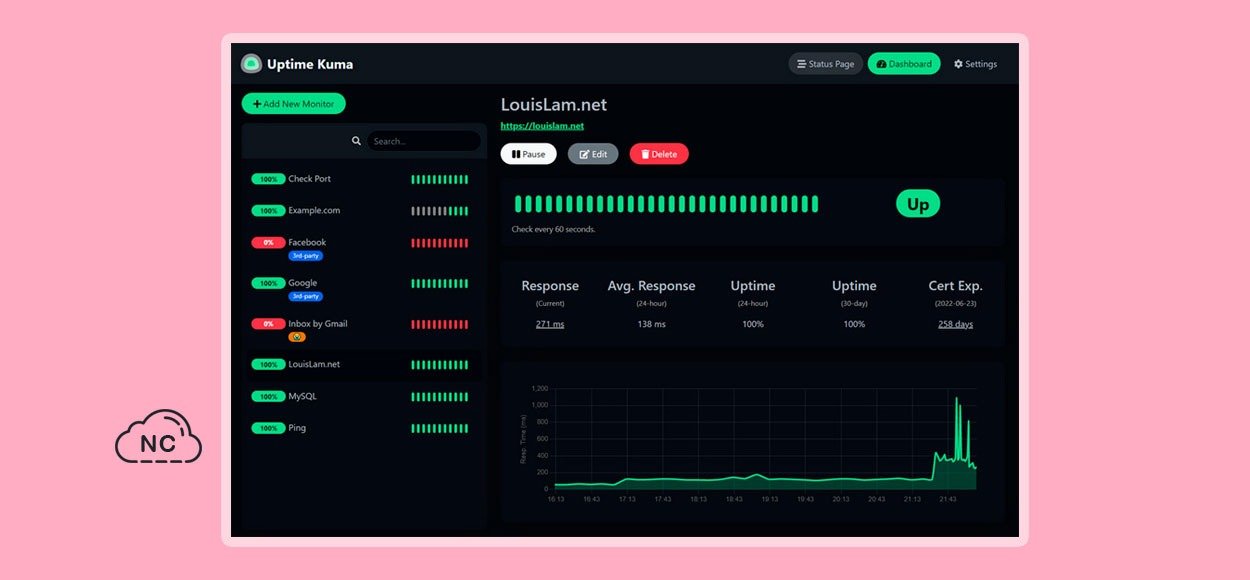Select the Example.com monitor
The width and height of the screenshot is (1250, 580).
click(363, 211)
